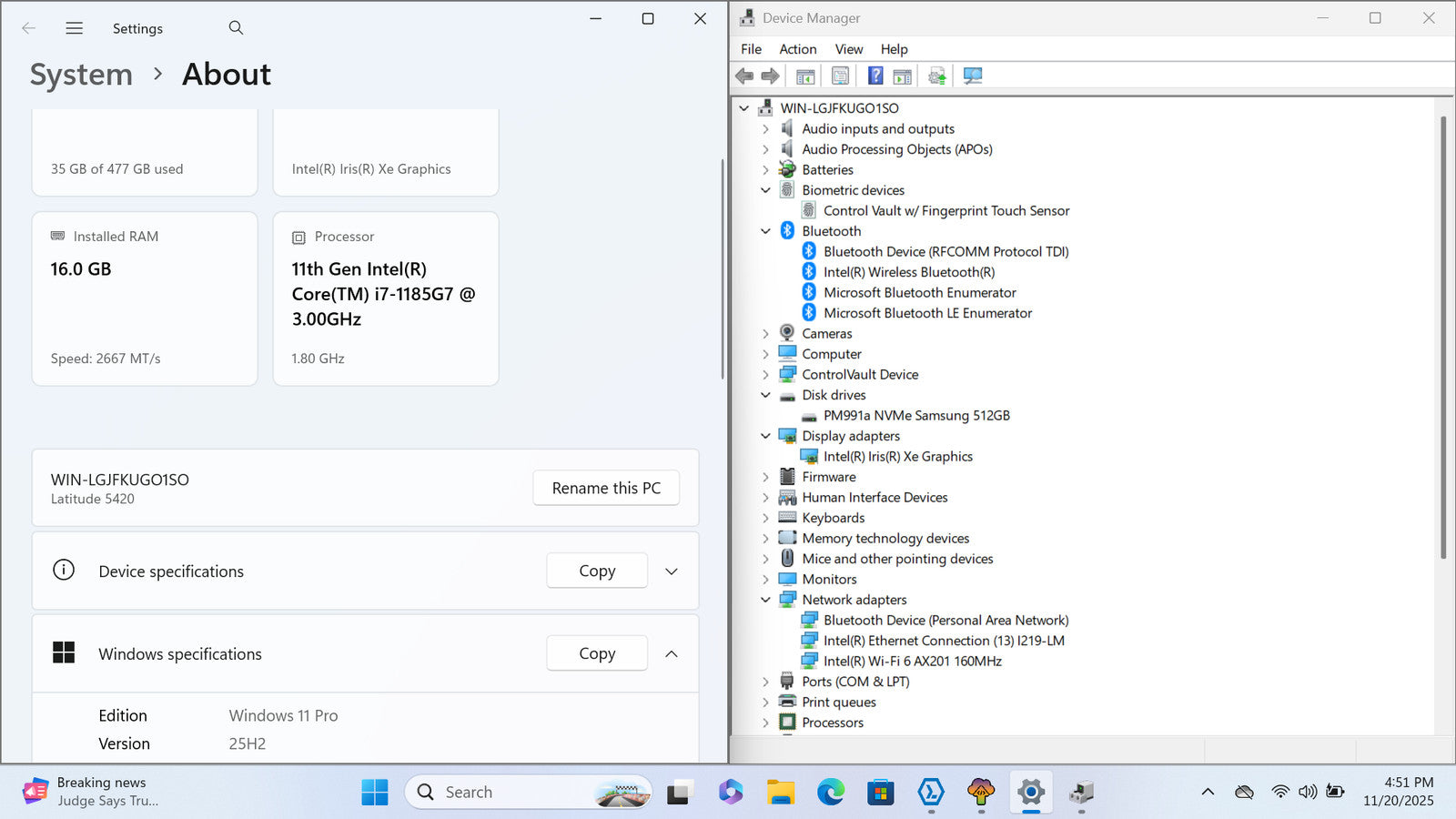Open the View menu in Device Manager
The width and height of the screenshot is (1456, 819).
click(x=848, y=49)
